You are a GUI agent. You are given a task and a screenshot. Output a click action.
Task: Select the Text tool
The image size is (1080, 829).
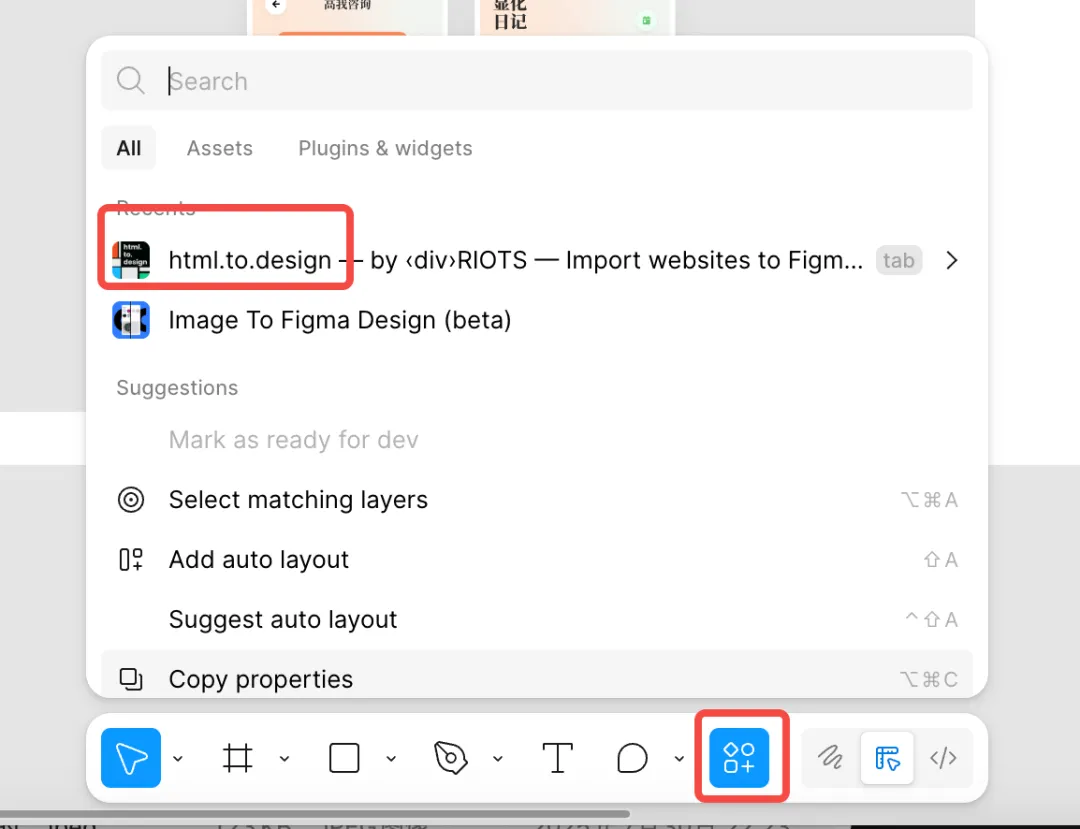(x=557, y=758)
